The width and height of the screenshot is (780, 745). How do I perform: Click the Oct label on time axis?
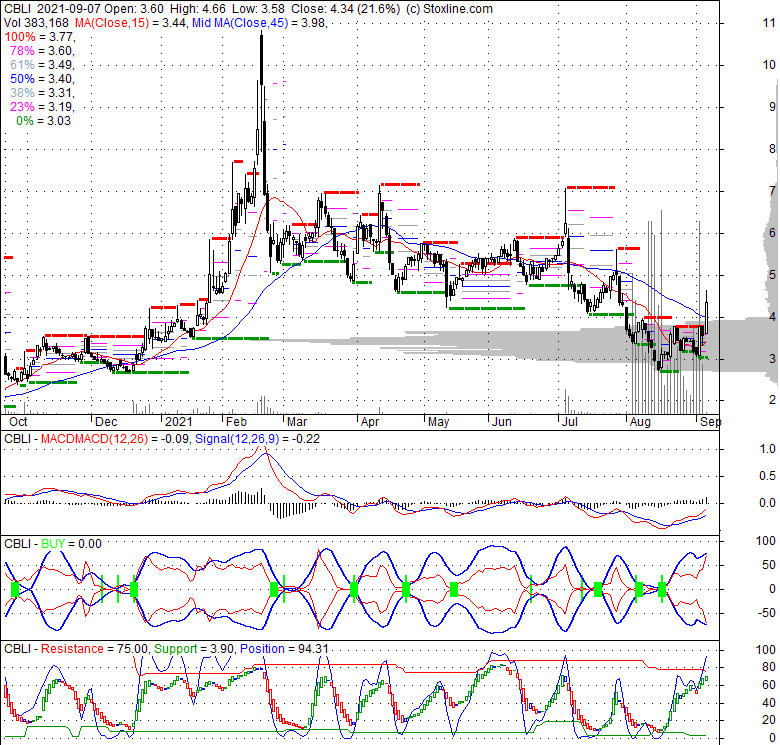pos(18,422)
